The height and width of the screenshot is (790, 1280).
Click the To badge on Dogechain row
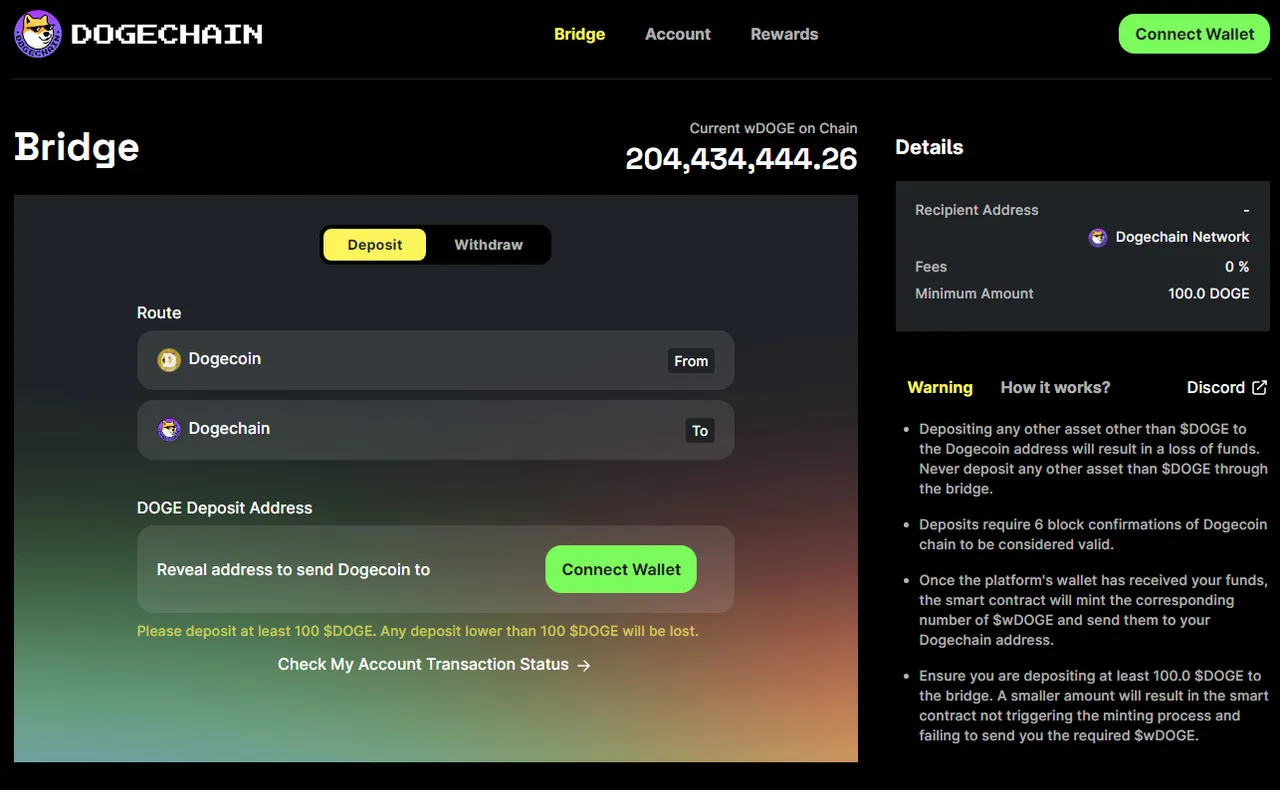pyautogui.click(x=700, y=431)
